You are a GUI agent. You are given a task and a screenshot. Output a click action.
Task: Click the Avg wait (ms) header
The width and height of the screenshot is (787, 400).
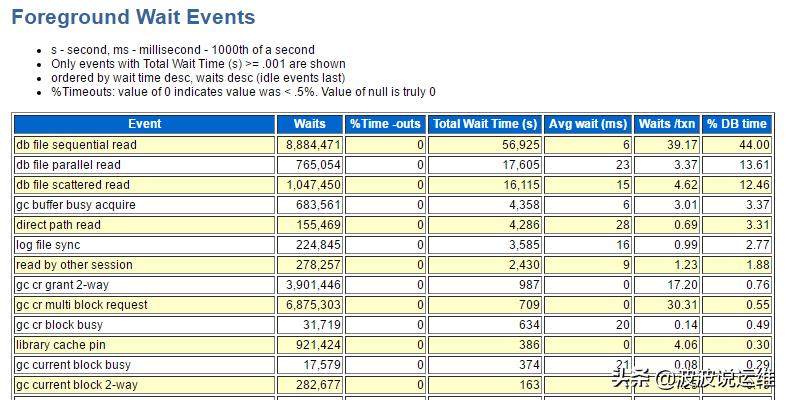point(588,124)
